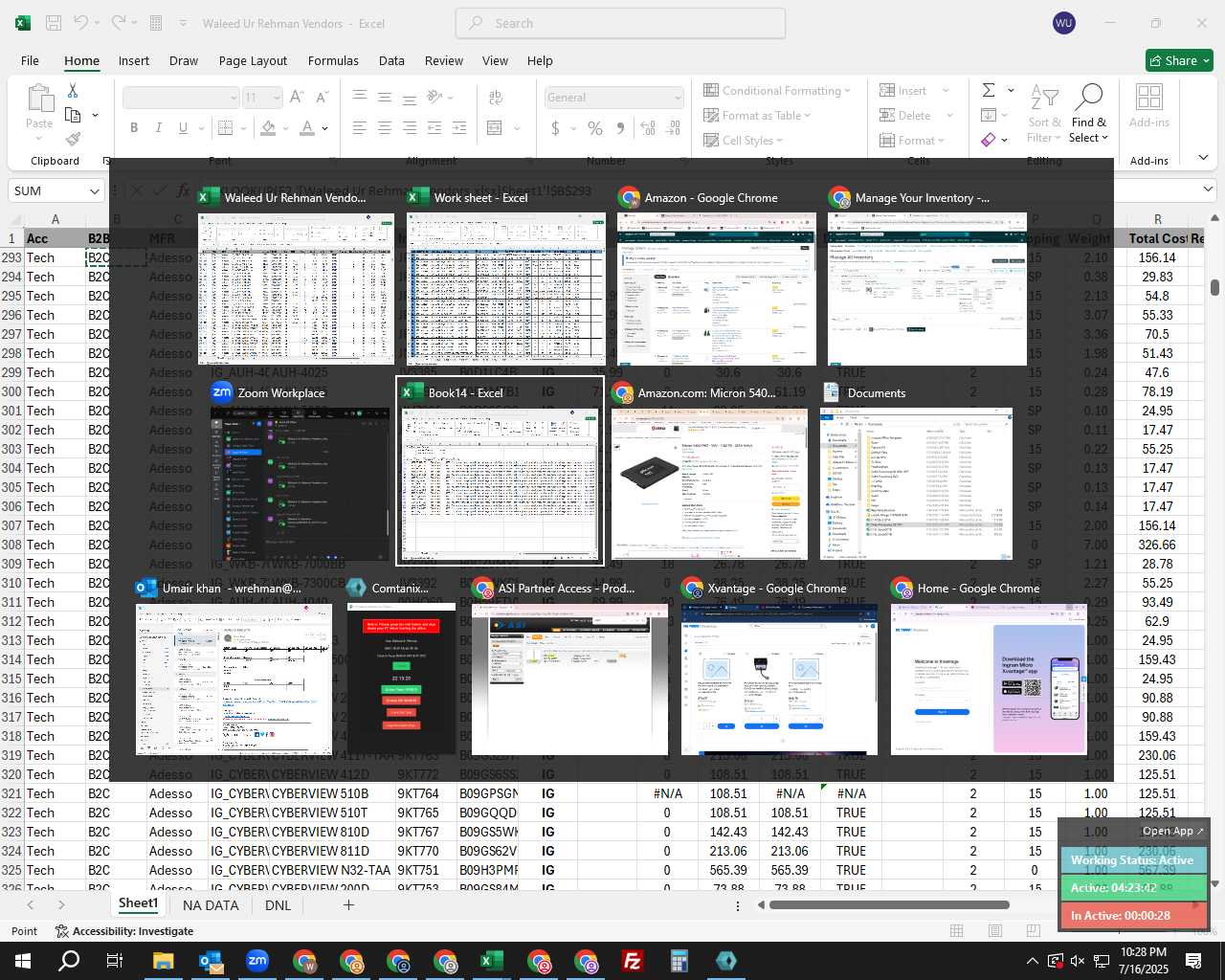Click the Merge & Center icon

[495, 127]
